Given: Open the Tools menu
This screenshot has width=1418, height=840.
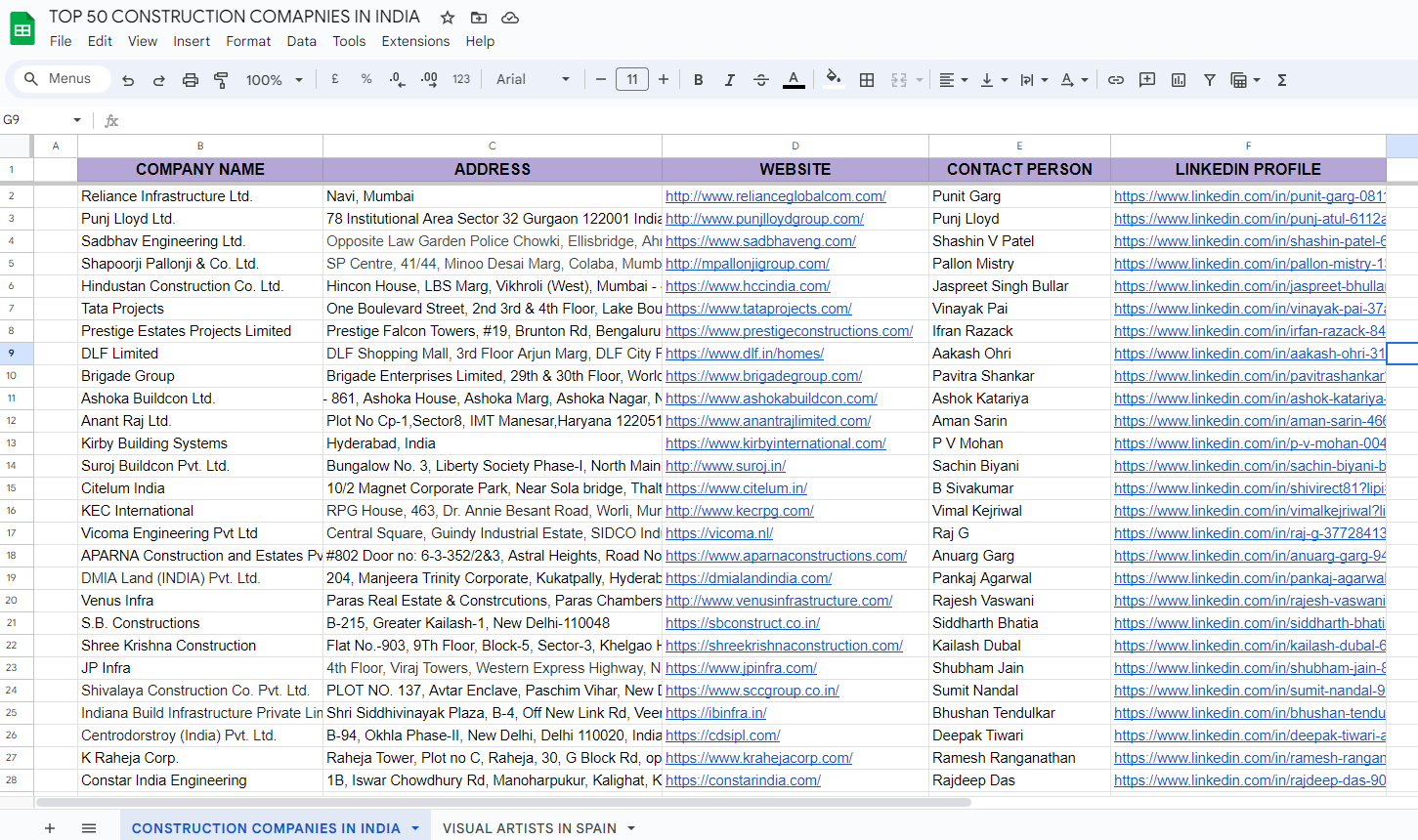Looking at the screenshot, I should tap(349, 41).
